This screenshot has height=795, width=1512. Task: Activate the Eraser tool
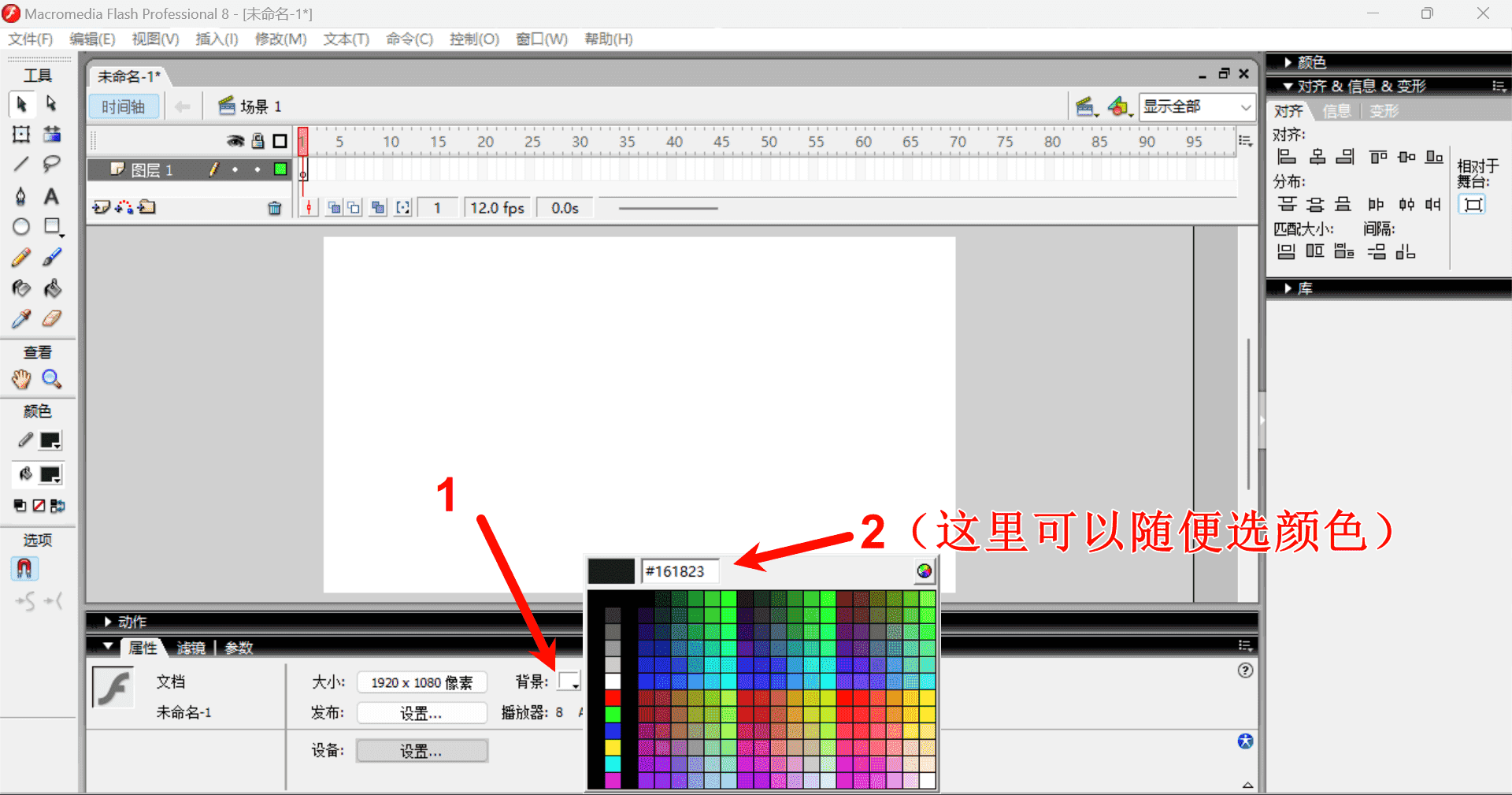pos(52,319)
